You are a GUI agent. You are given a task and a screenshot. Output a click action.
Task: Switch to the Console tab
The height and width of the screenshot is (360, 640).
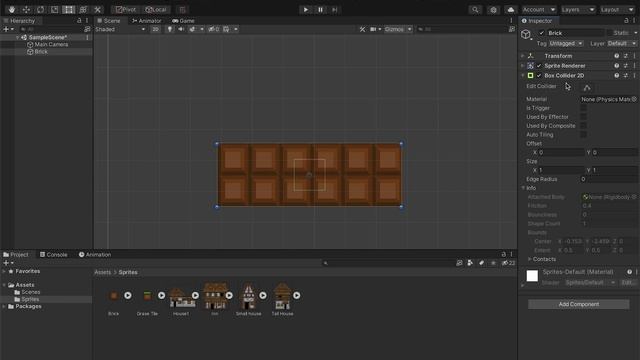point(53,254)
